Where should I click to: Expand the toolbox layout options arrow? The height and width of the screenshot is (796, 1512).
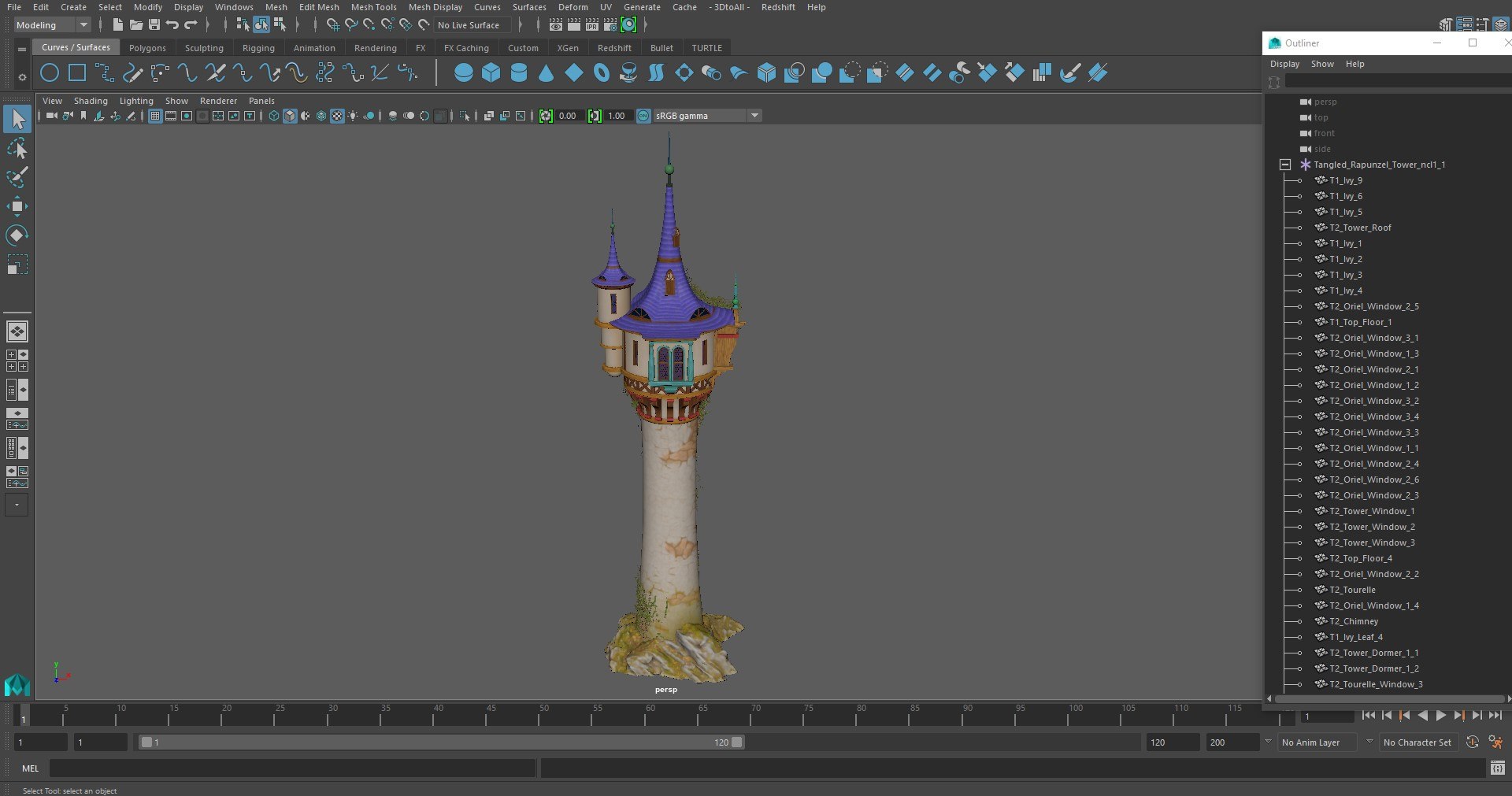[x=17, y=505]
